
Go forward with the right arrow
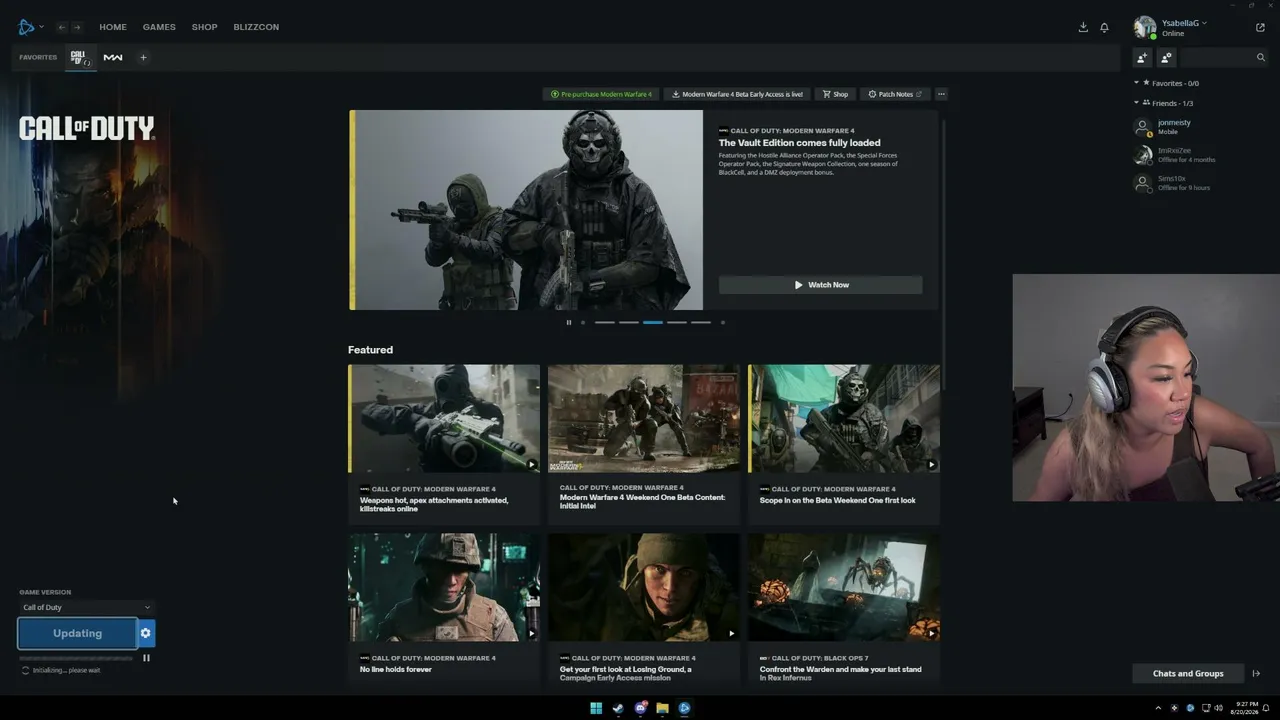[77, 27]
